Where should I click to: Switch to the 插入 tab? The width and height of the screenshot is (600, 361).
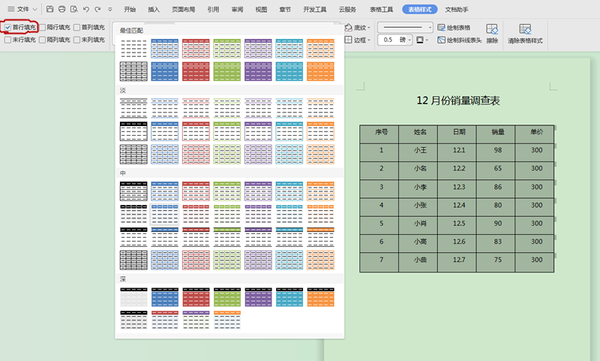click(153, 9)
